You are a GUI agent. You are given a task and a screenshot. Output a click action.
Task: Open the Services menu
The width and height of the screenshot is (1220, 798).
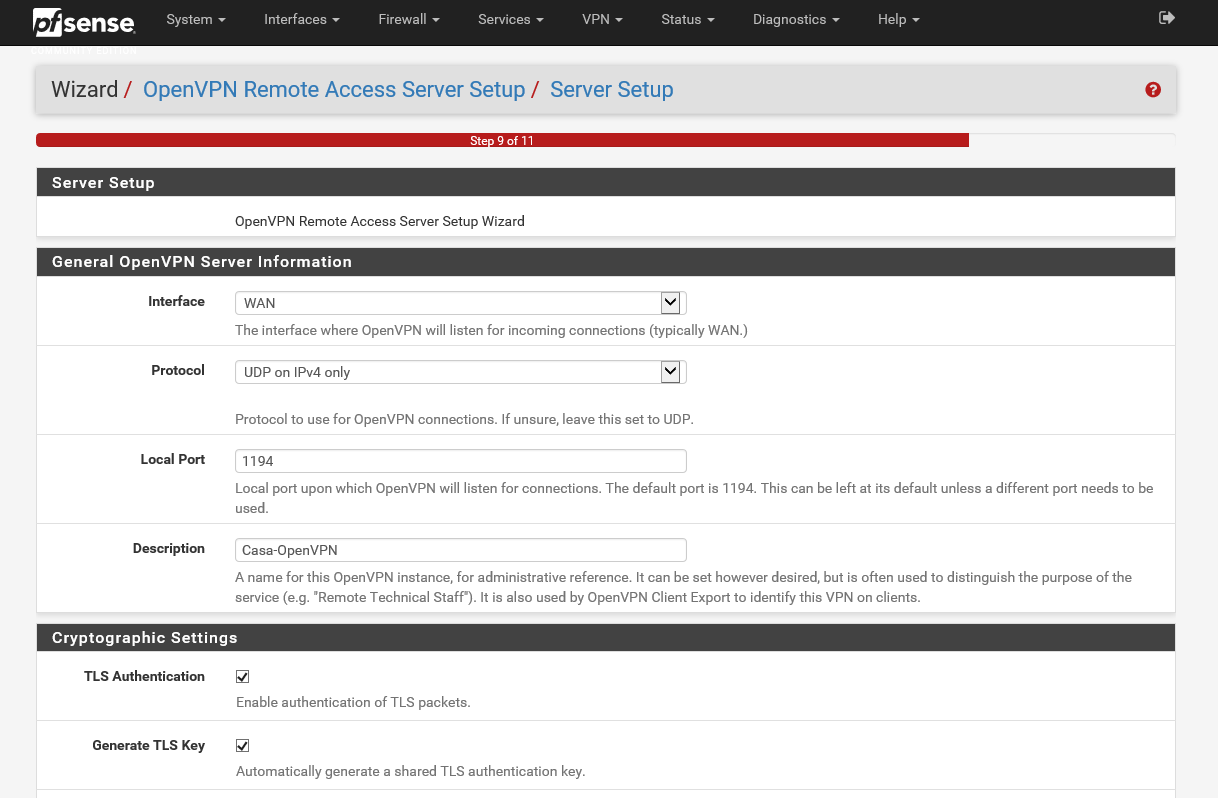[511, 19]
